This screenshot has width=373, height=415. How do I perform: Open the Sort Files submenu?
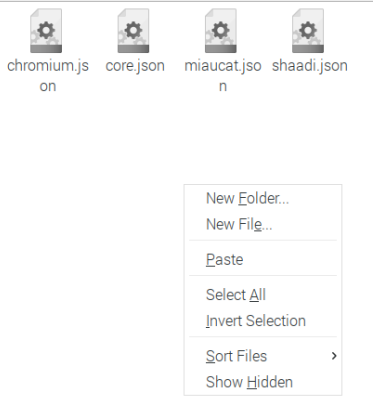pyautogui.click(x=263, y=356)
